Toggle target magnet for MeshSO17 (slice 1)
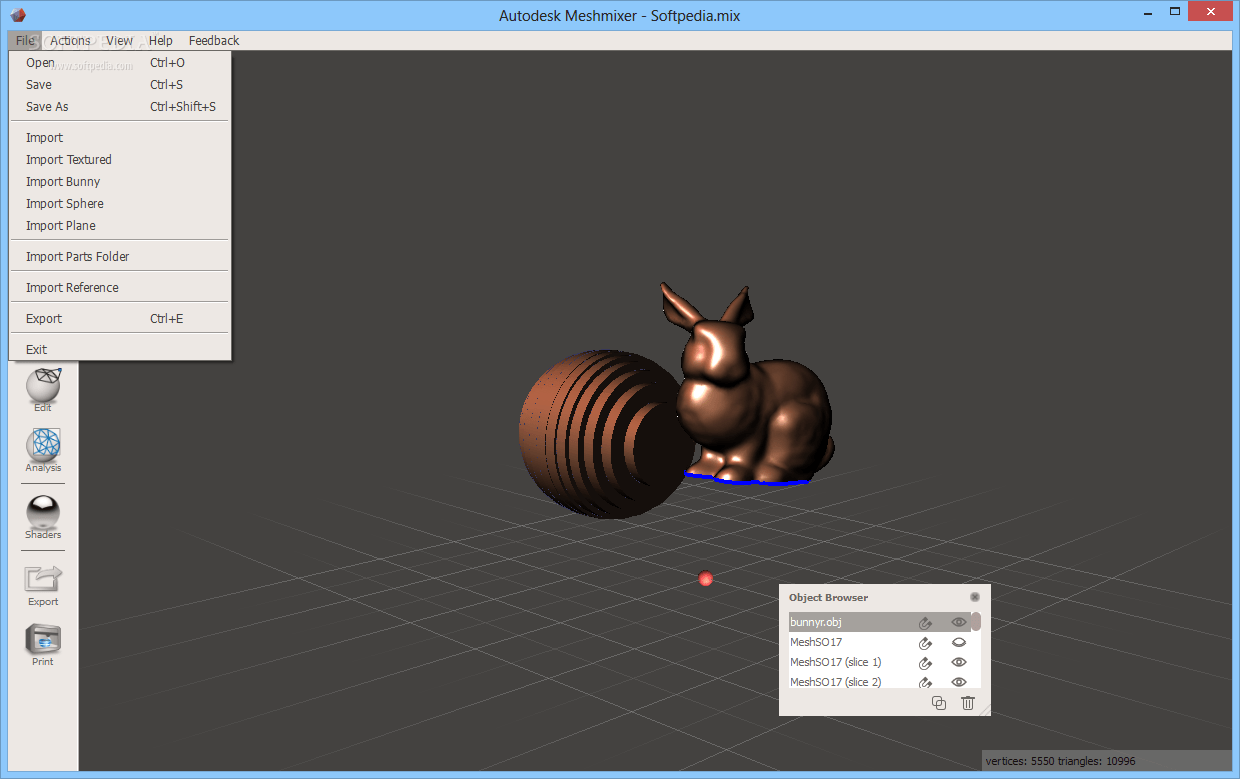The image size is (1240, 779). pyautogui.click(x=926, y=663)
